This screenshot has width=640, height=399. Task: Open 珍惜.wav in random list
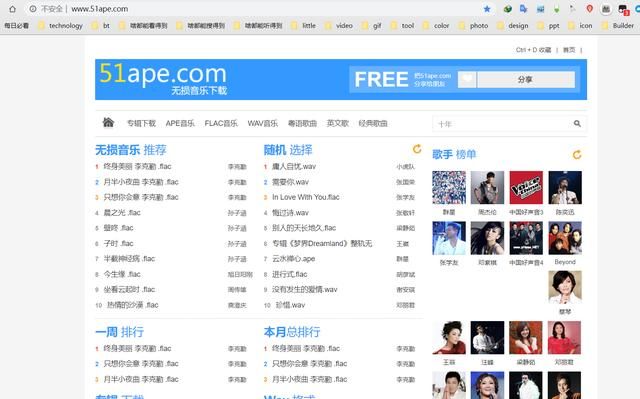[290, 305]
